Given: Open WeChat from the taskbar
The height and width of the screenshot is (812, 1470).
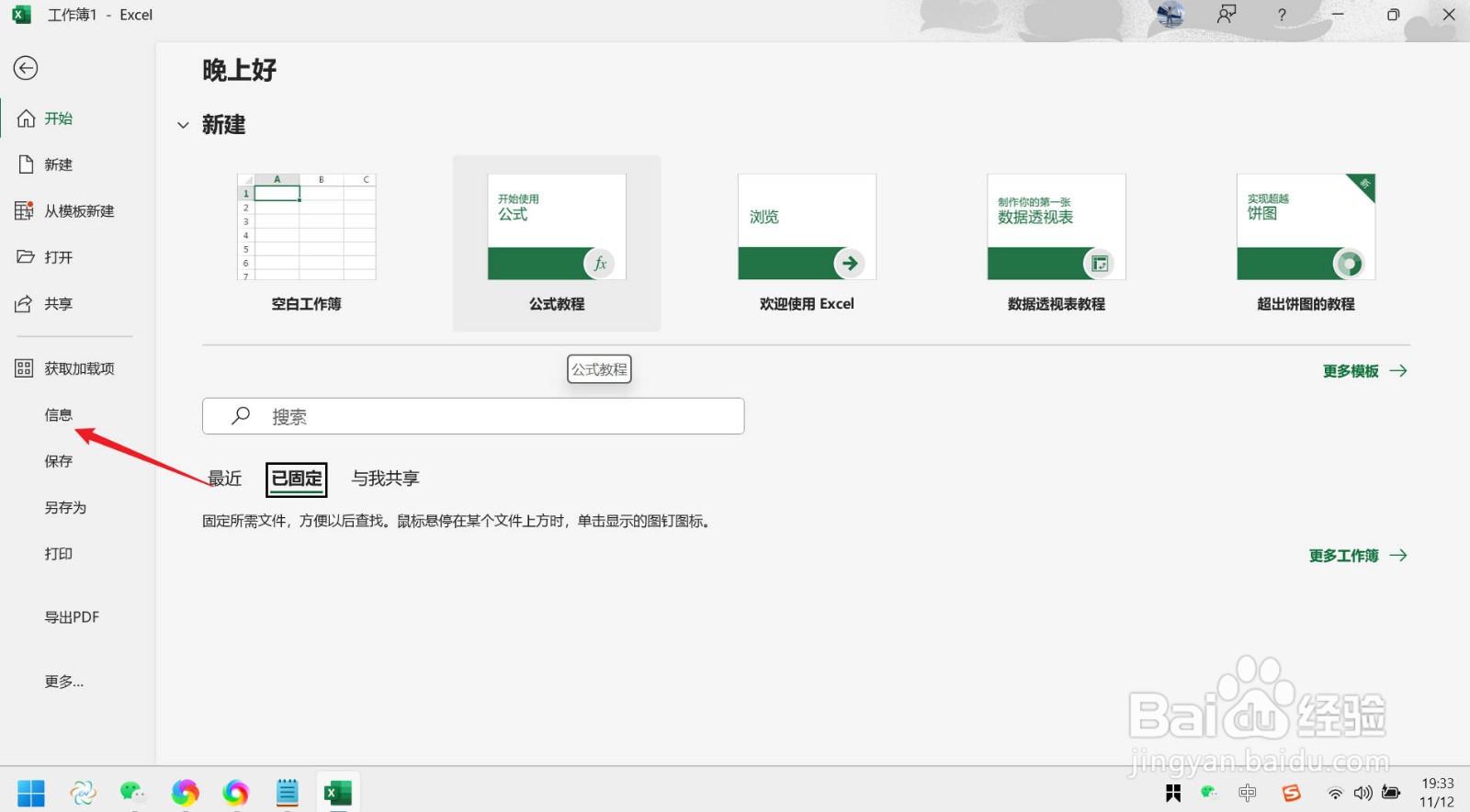Looking at the screenshot, I should click(133, 793).
